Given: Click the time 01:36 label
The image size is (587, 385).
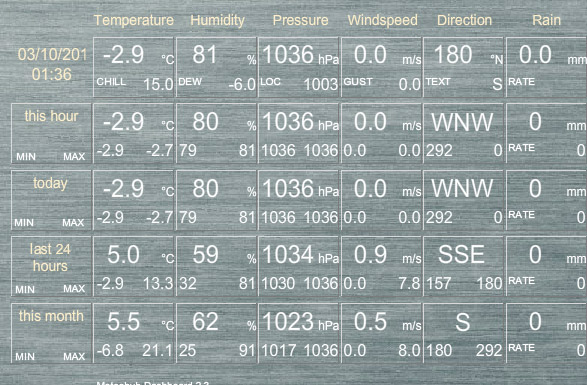Looking at the screenshot, I should [x=52, y=75].
